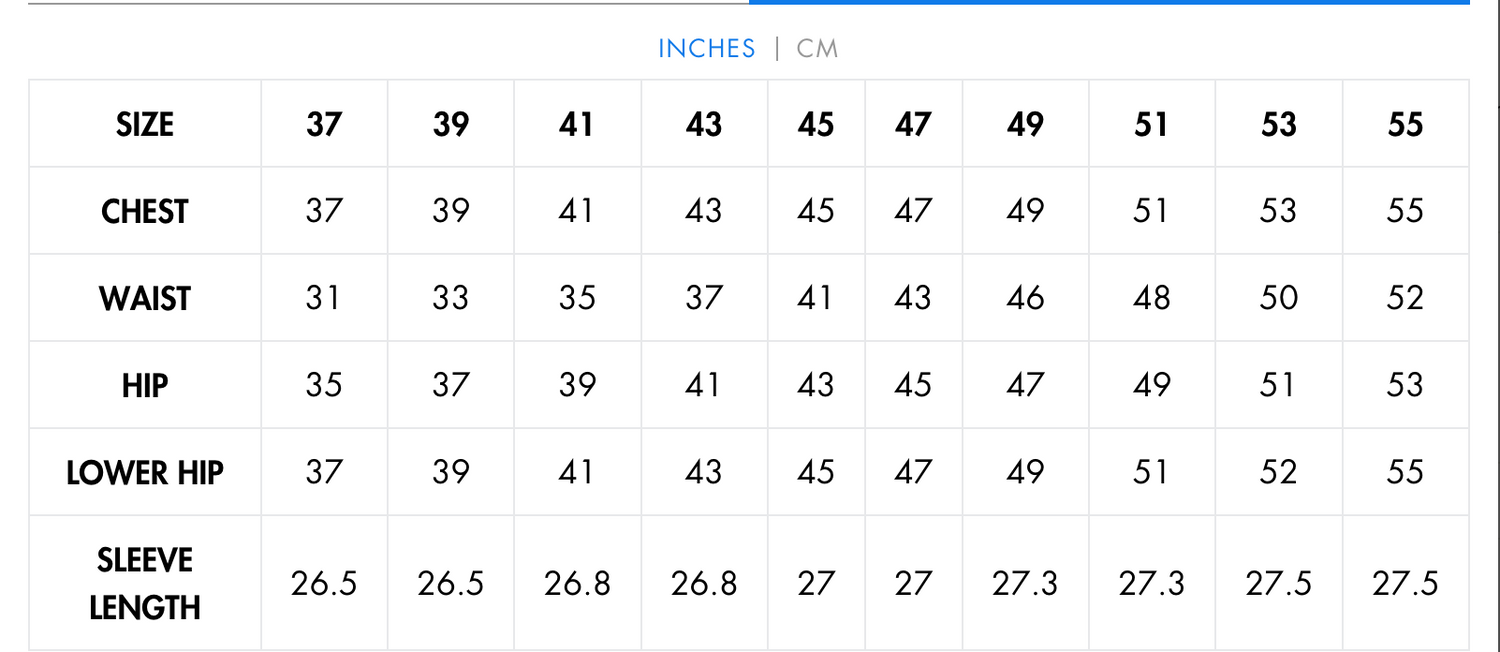Screen dimensions: 1500x652
Task: Select size 49 column header
Action: [x=1025, y=125]
